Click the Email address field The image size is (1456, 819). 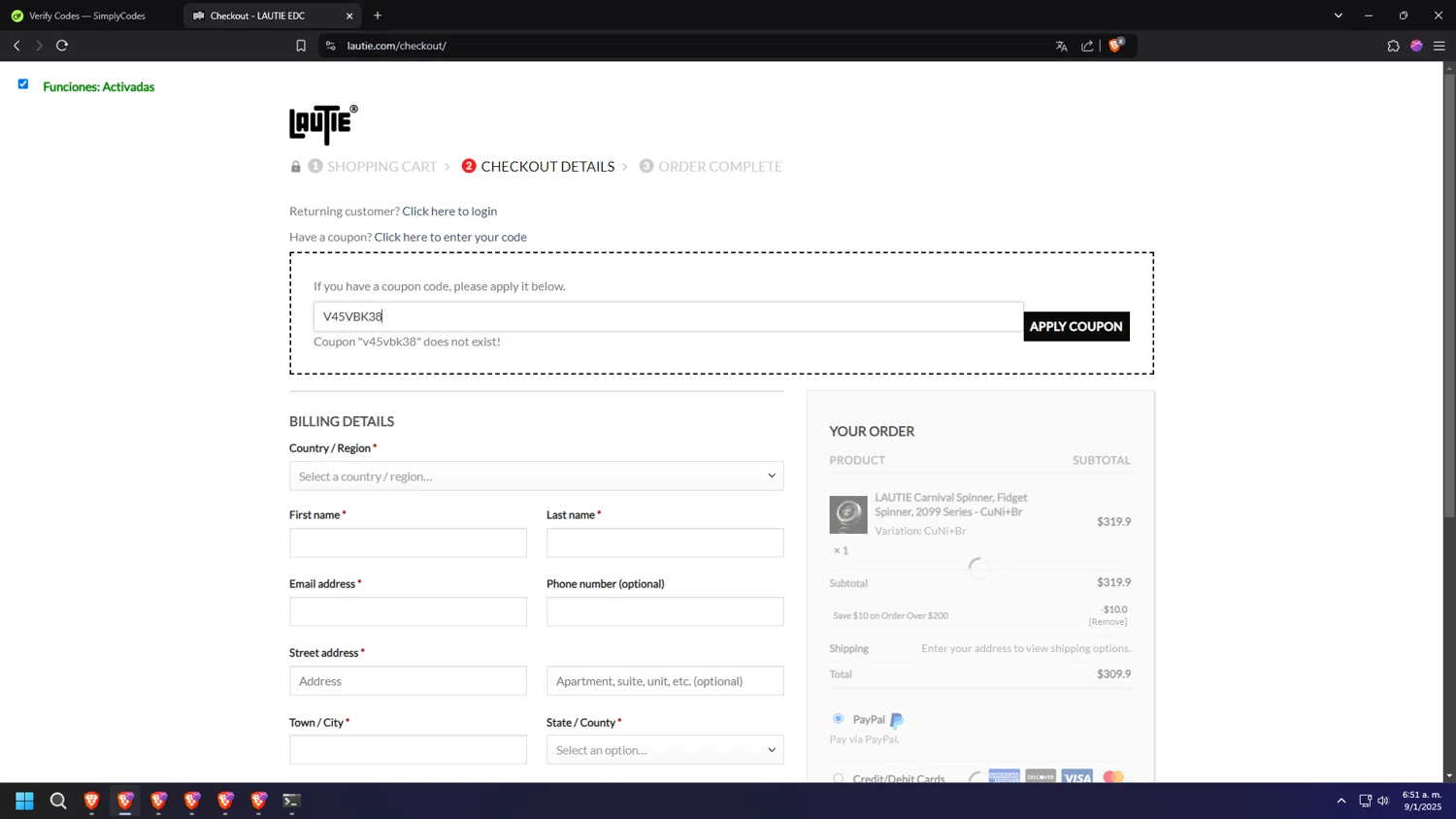pos(408,611)
